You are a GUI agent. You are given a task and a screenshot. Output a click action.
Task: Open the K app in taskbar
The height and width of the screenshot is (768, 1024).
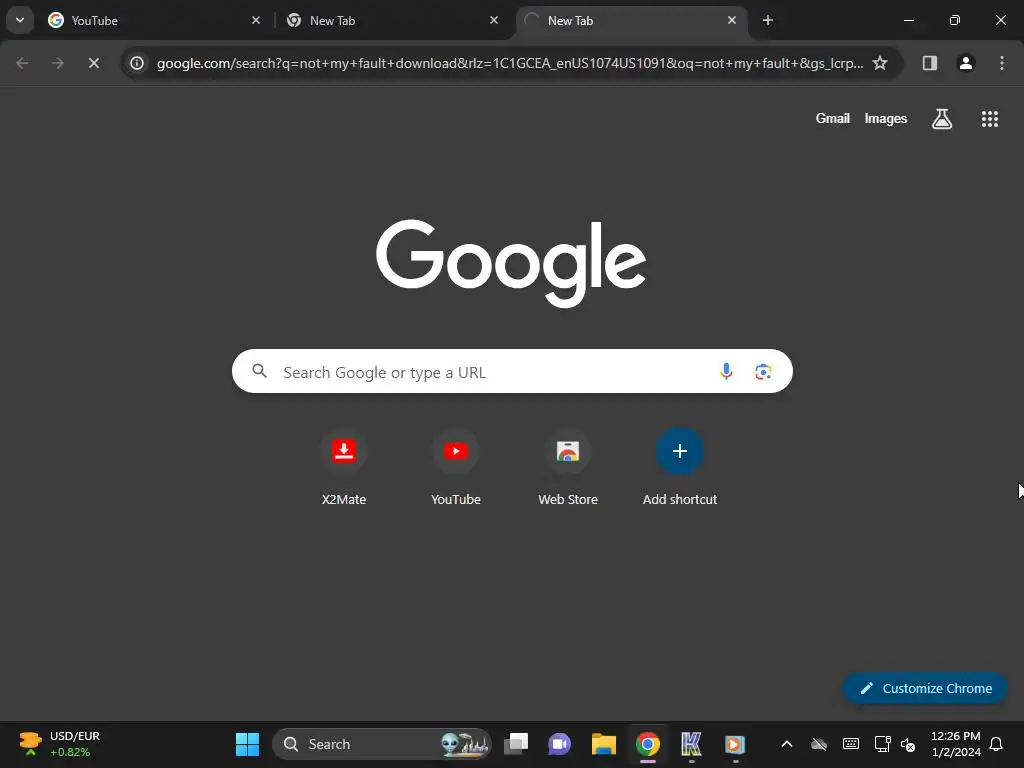691,744
